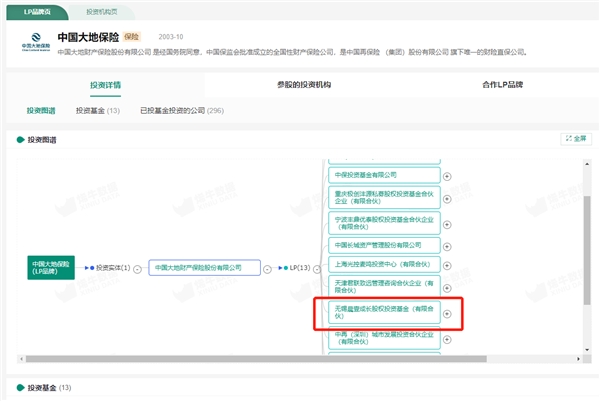Image resolution: width=600 pixels, height=401 pixels.
Task: Open the 重庆极创沣源私募股权投资基金 node
Action: [x=384, y=197]
